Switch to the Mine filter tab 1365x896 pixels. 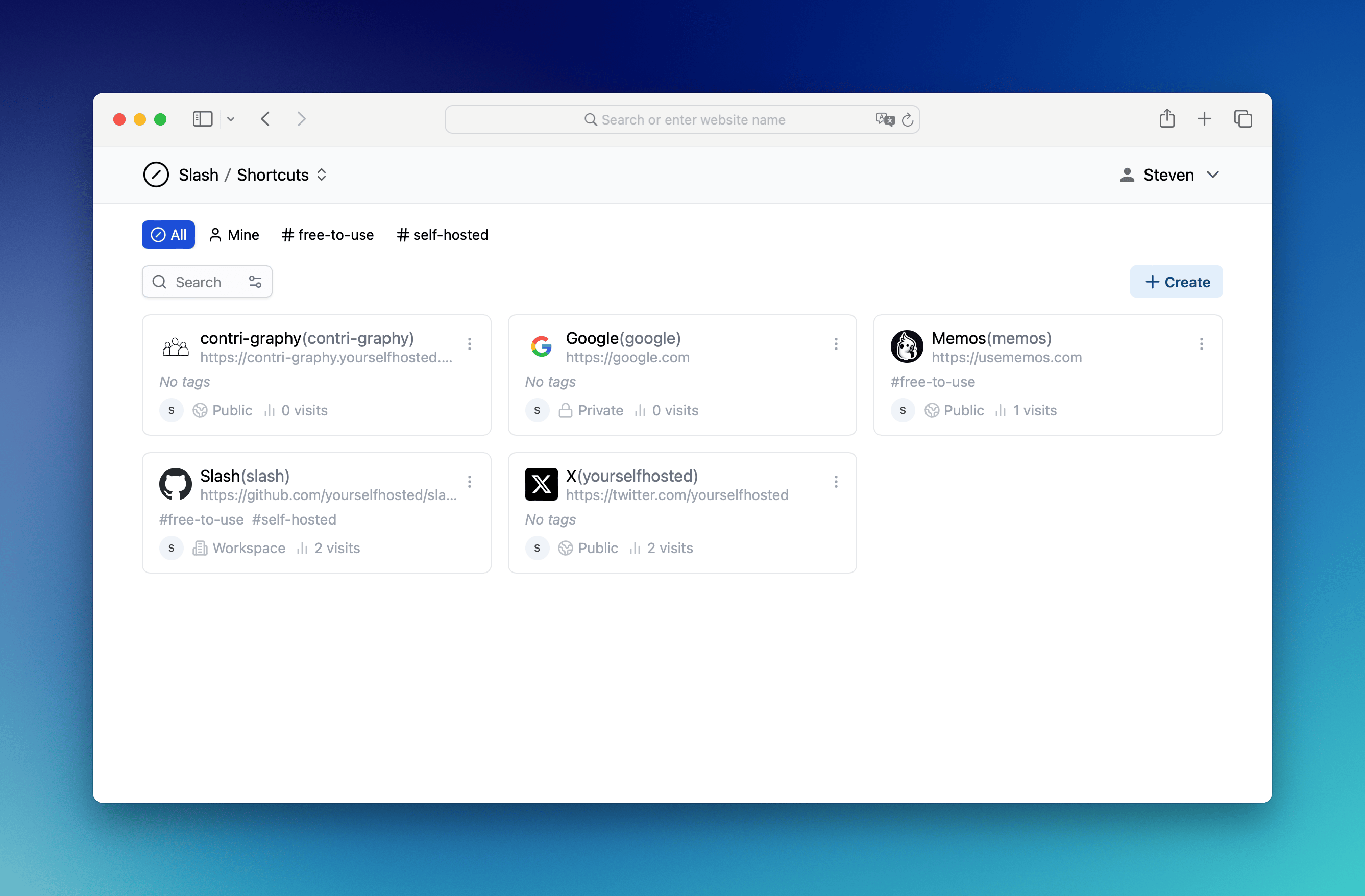click(234, 235)
